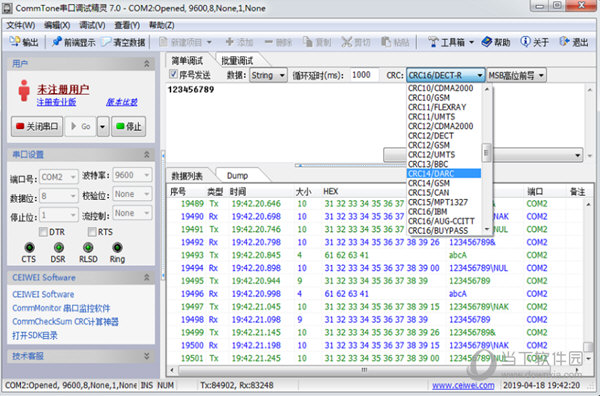Viewport: 600px width, 396px height.
Task: Click the 粘贴 paste icon
Action: (x=386, y=41)
